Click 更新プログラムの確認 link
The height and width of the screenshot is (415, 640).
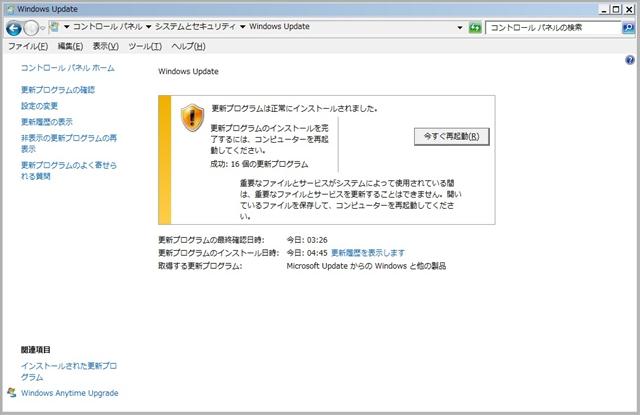coord(58,90)
